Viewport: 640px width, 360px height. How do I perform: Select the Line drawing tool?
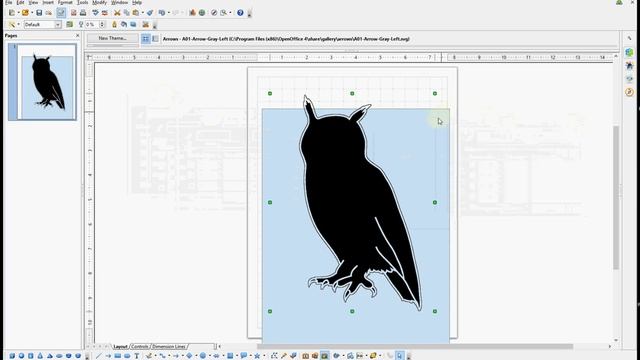click(x=98, y=356)
